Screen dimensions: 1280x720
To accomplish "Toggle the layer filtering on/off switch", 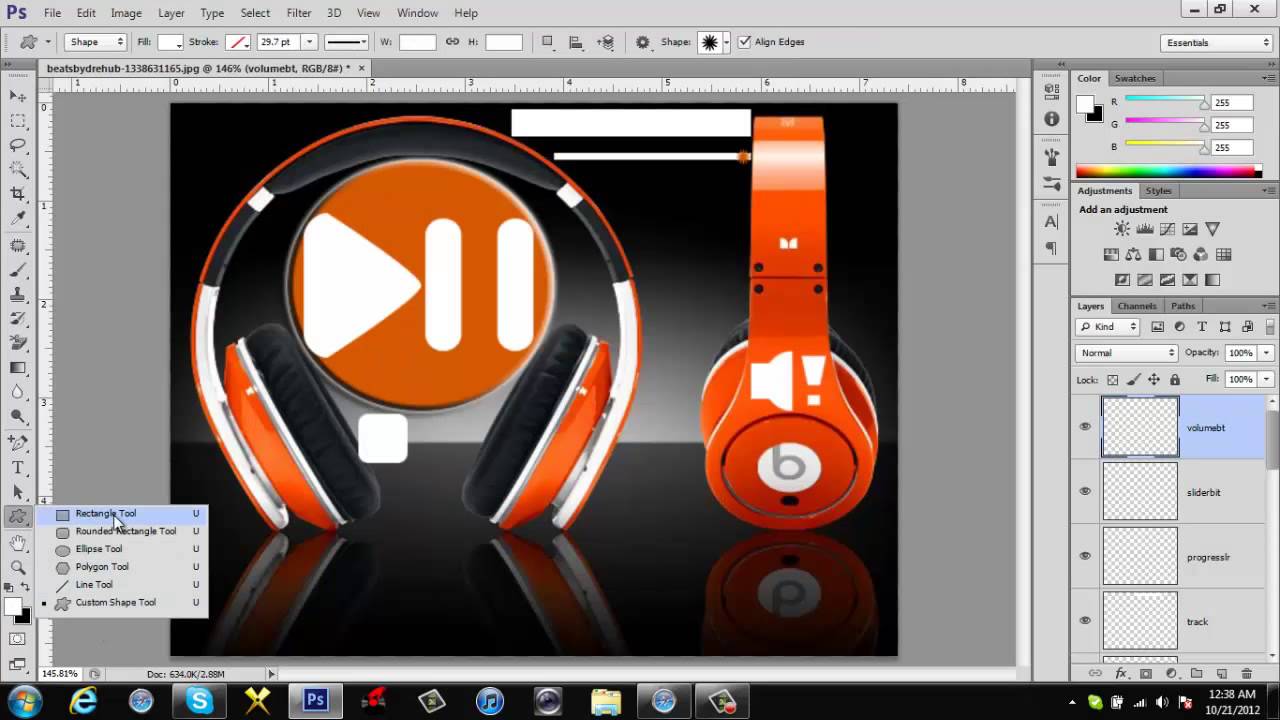I will 1268,327.
